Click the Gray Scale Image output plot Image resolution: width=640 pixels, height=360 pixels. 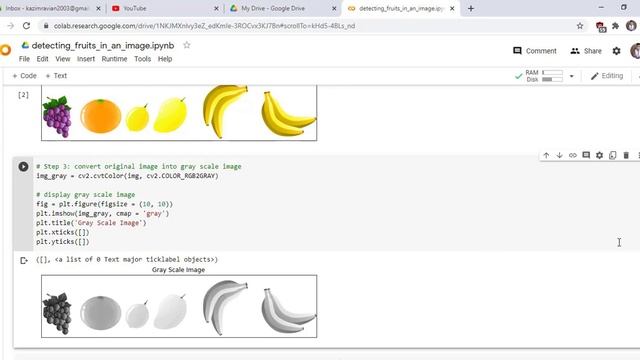point(179,306)
